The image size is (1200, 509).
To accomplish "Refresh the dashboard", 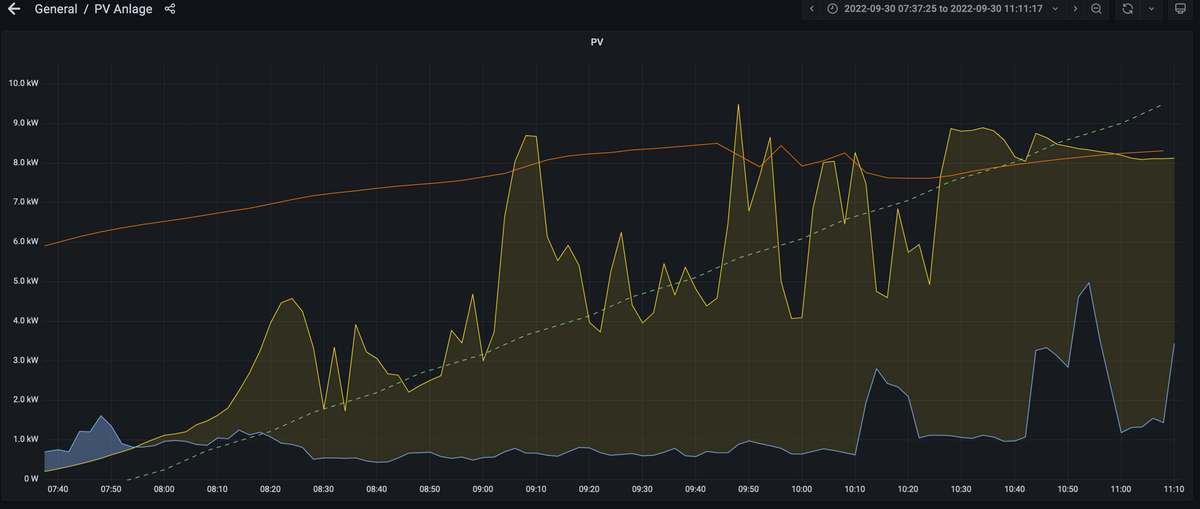I will tap(1128, 9).
